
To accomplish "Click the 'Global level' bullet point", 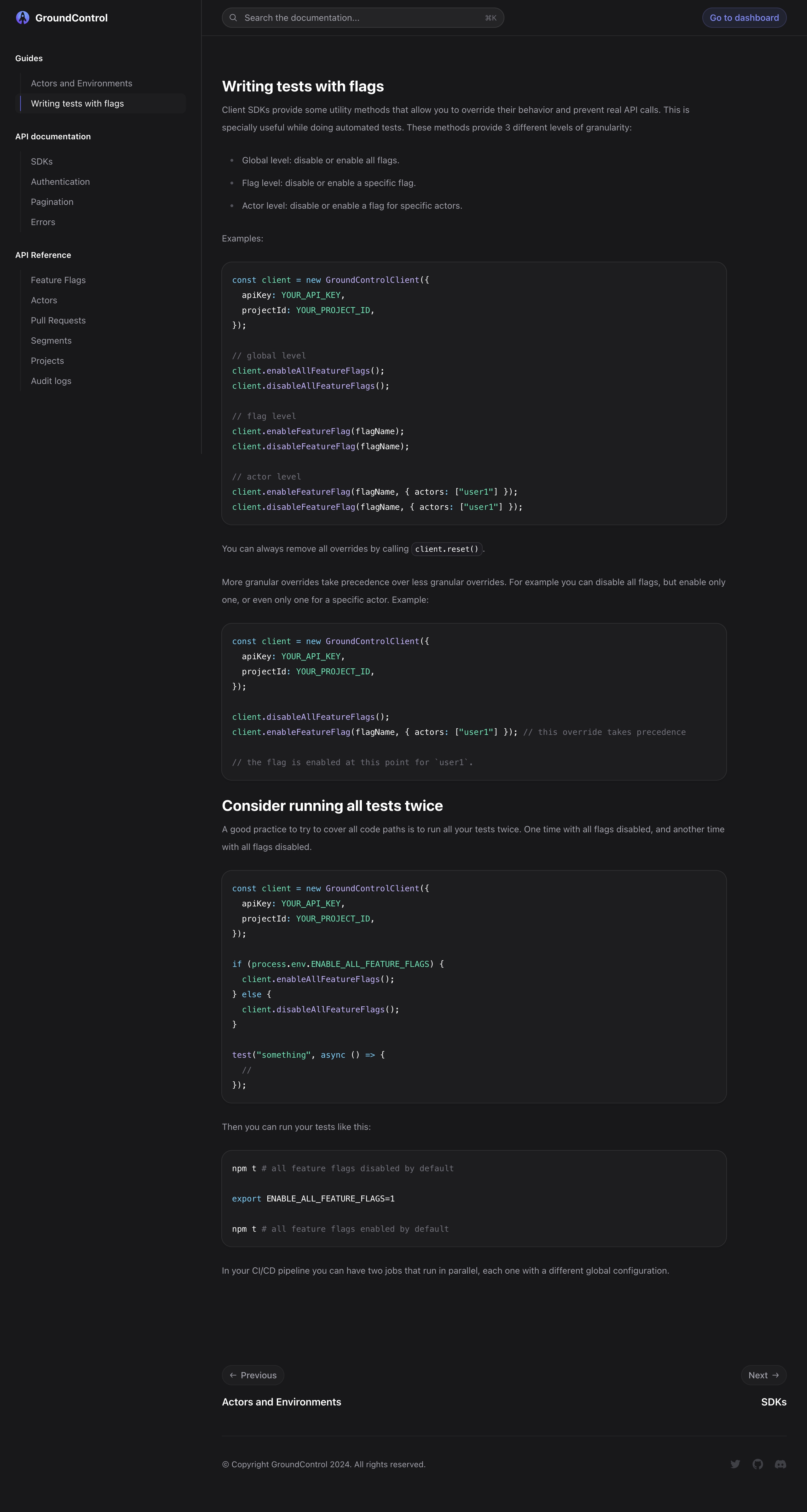I will coord(321,160).
